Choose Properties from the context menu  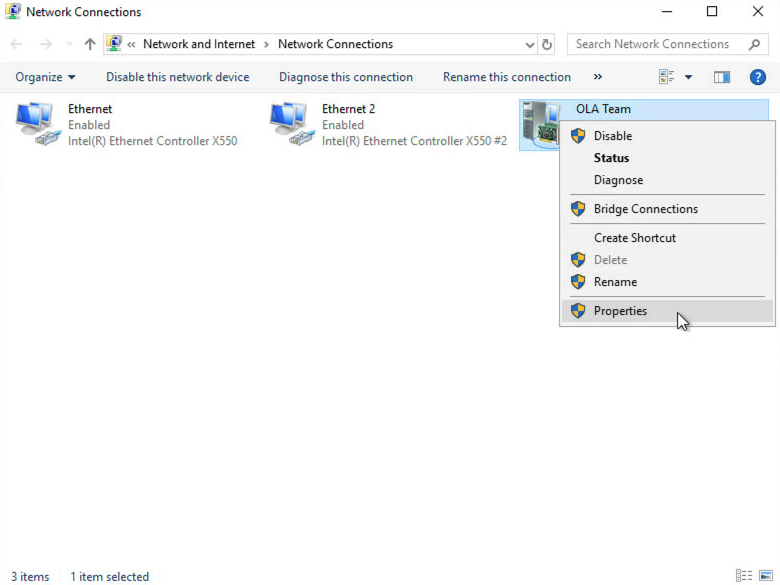click(x=620, y=311)
